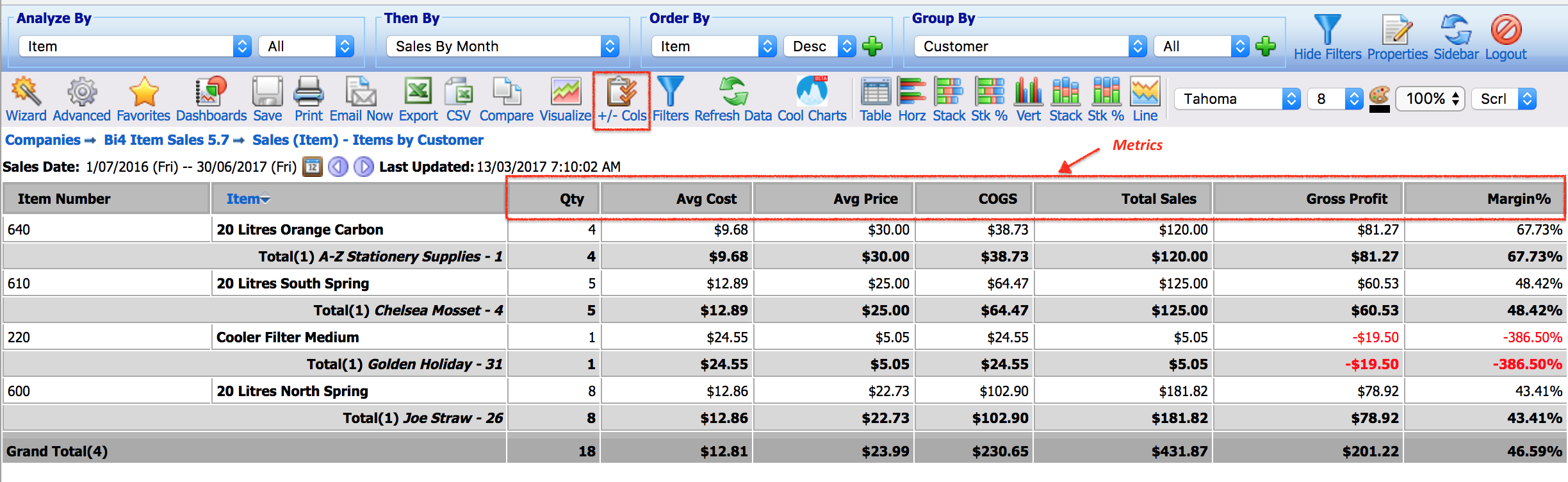Select 20 Litres Orange Carbon row

(x=784, y=229)
